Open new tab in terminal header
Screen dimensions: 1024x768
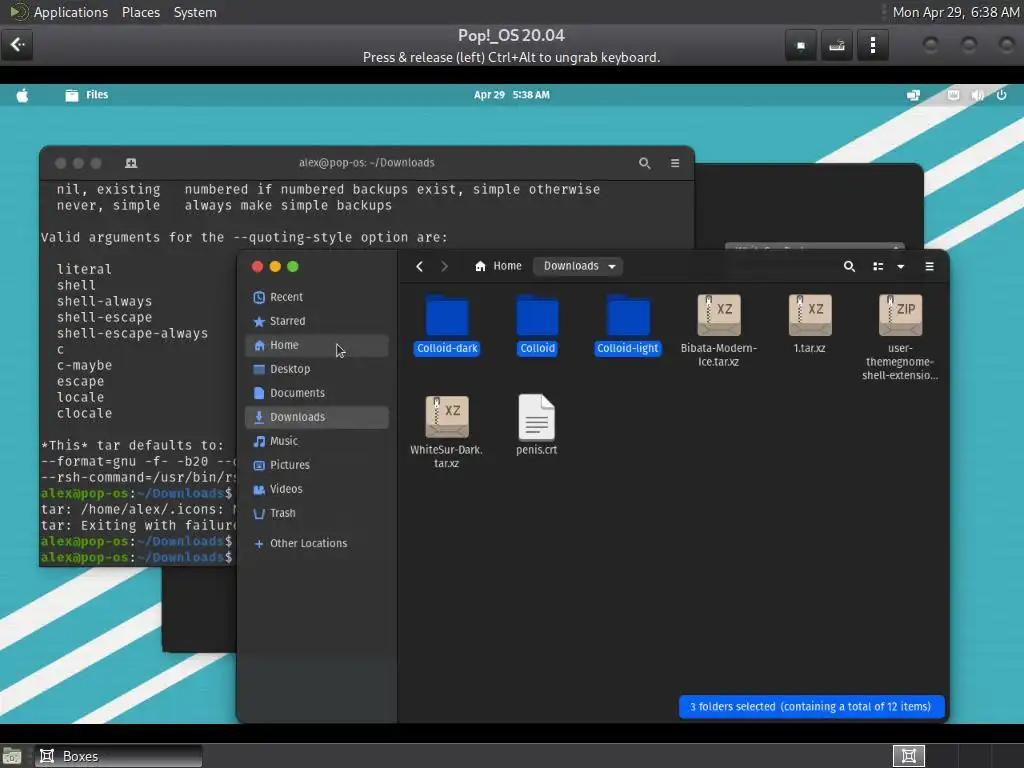point(131,163)
